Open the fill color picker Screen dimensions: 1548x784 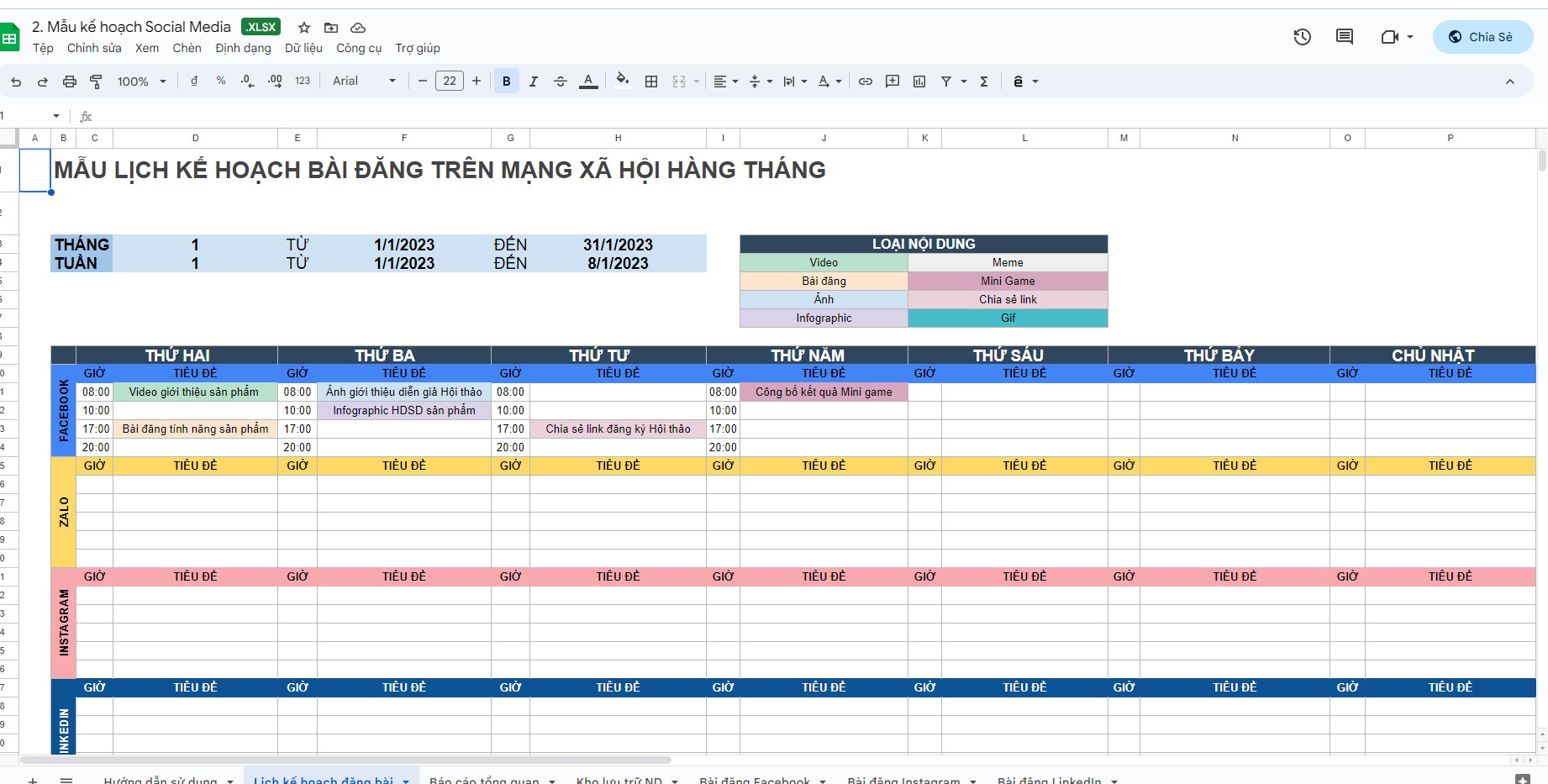(623, 81)
